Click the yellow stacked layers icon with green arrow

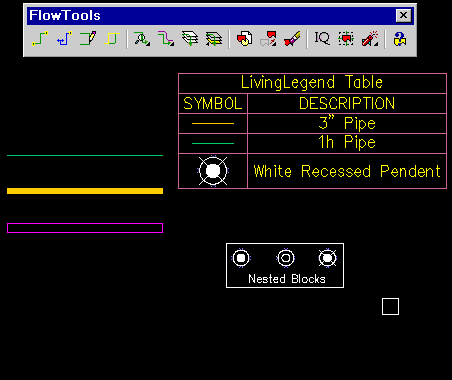pyautogui.click(x=214, y=39)
